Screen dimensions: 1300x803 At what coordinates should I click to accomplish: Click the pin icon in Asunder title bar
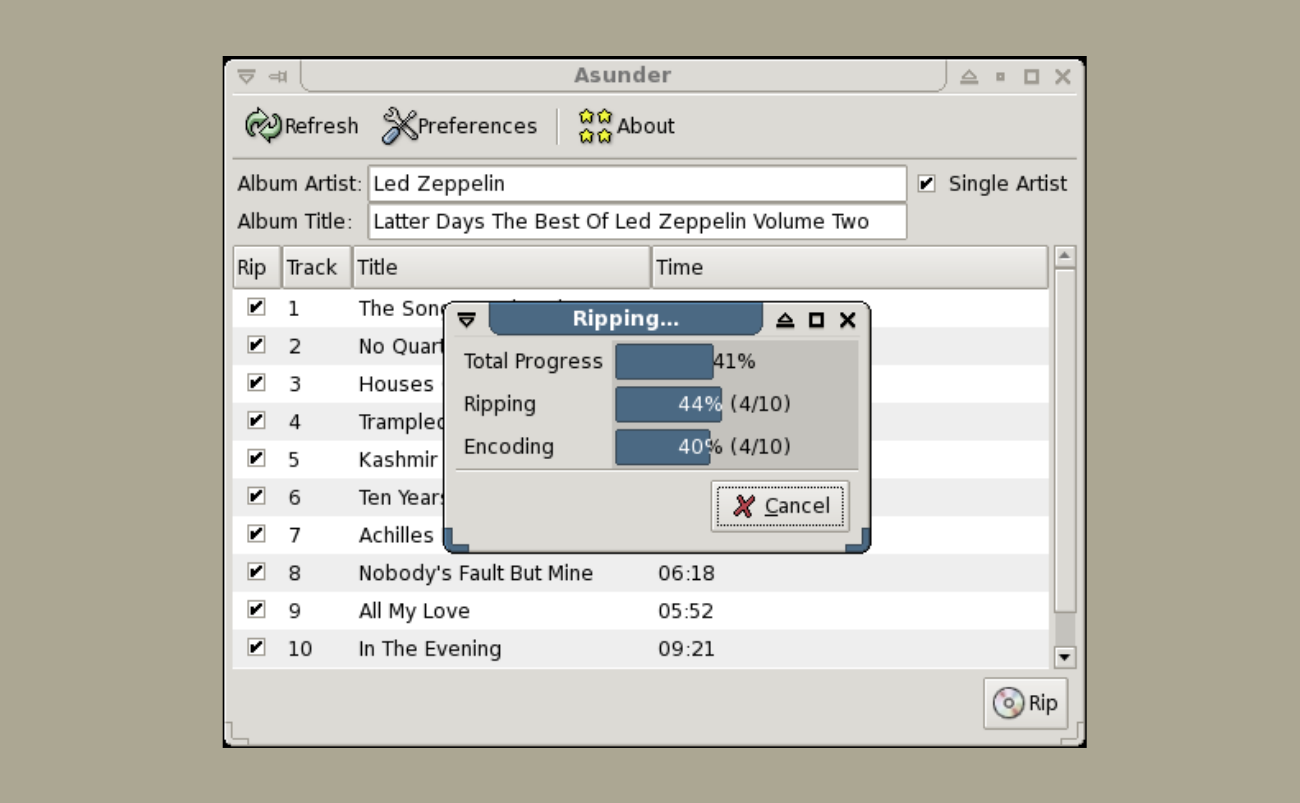coord(277,76)
